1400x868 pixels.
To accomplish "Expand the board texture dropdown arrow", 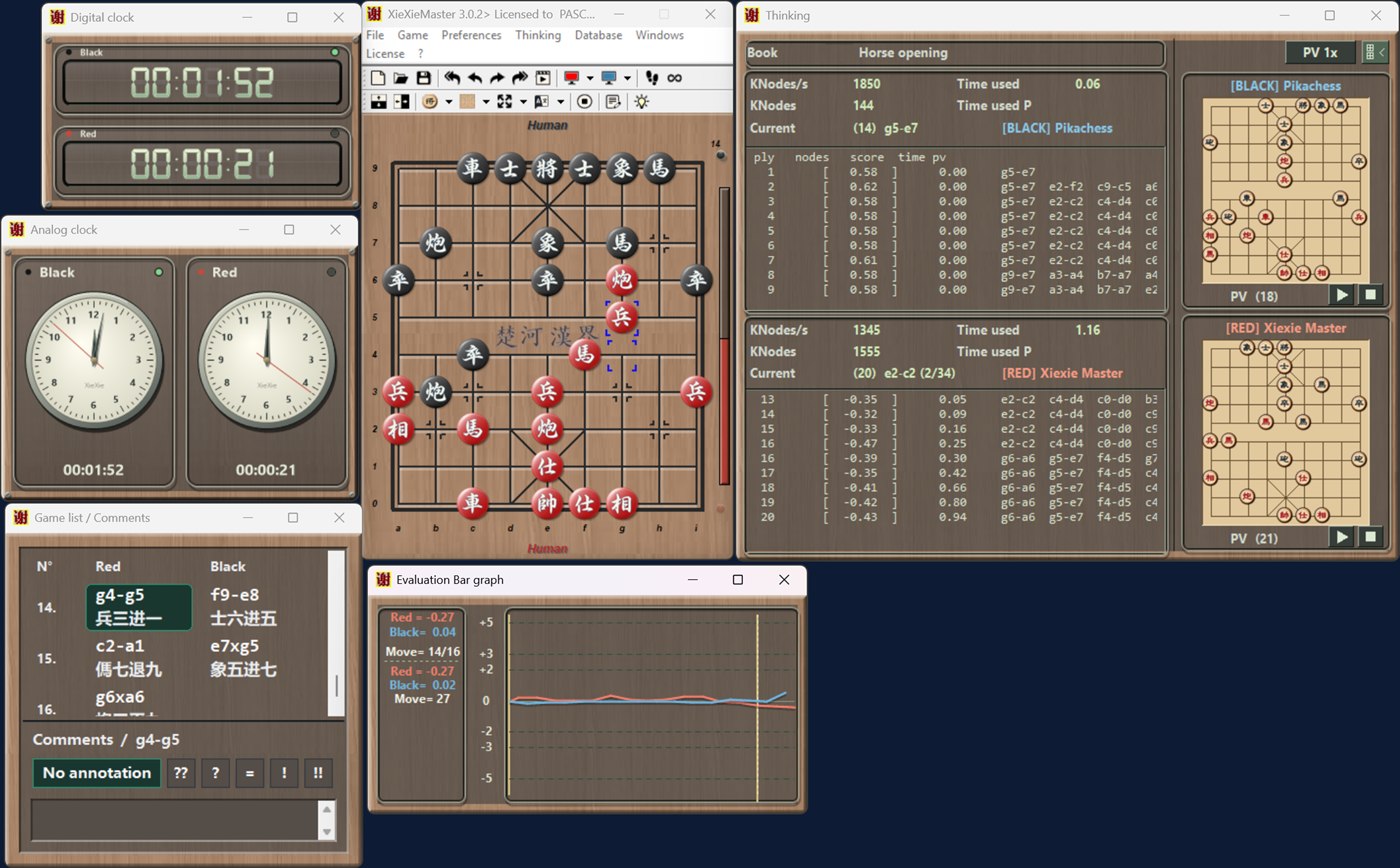I will click(x=486, y=102).
